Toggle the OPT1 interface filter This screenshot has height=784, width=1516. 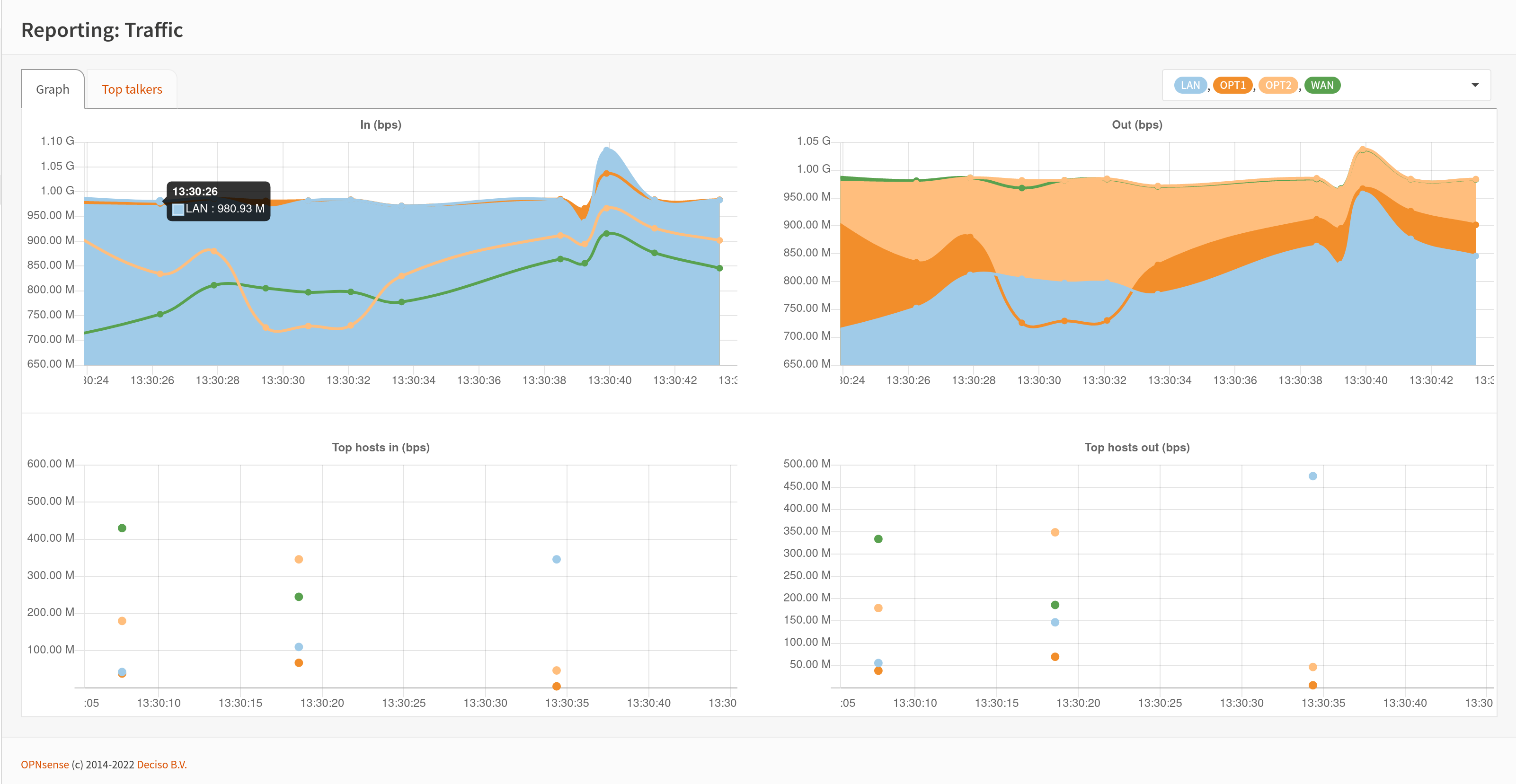1232,84
